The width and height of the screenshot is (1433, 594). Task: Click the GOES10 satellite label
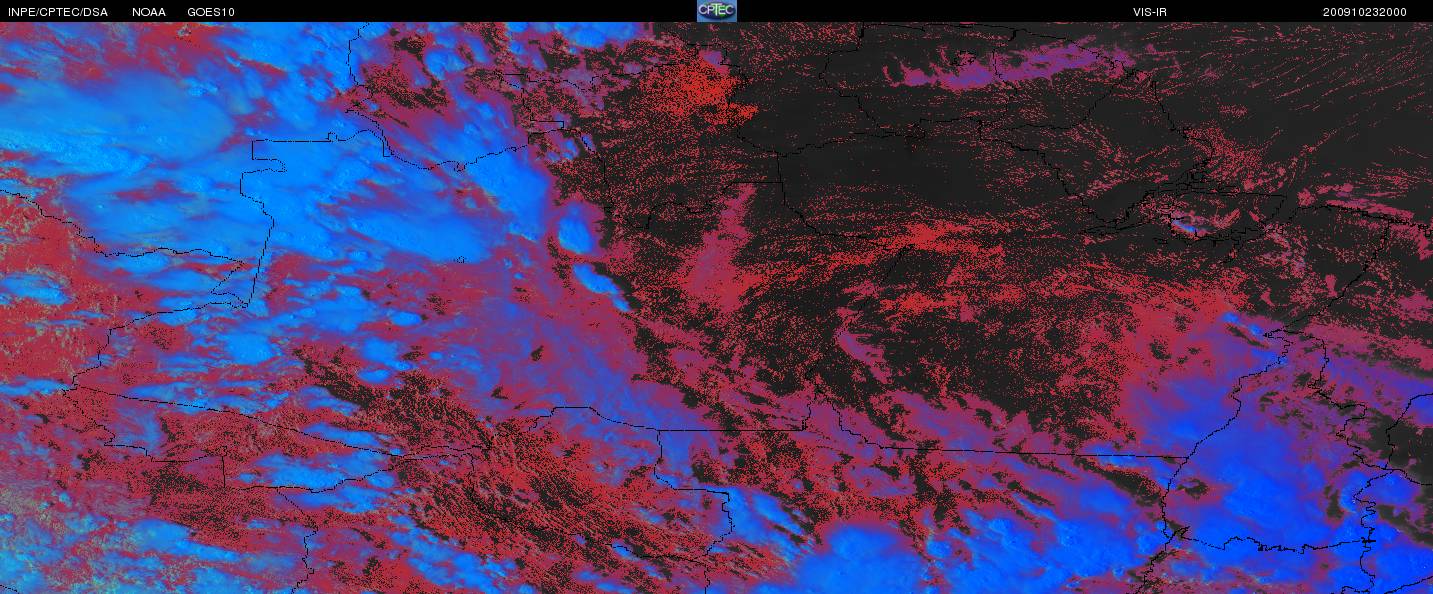click(211, 12)
